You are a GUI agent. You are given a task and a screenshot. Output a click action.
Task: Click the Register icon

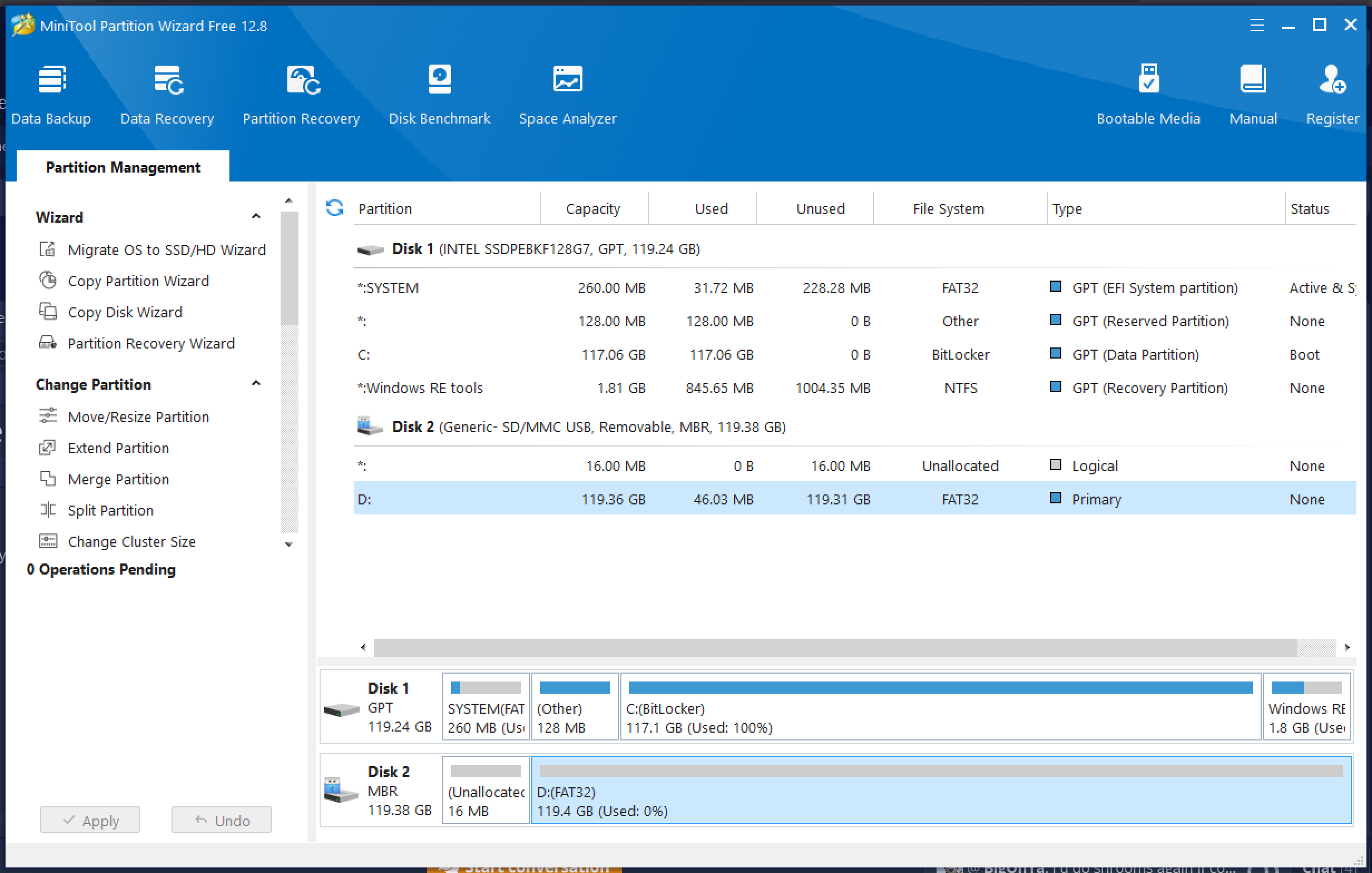[x=1332, y=79]
